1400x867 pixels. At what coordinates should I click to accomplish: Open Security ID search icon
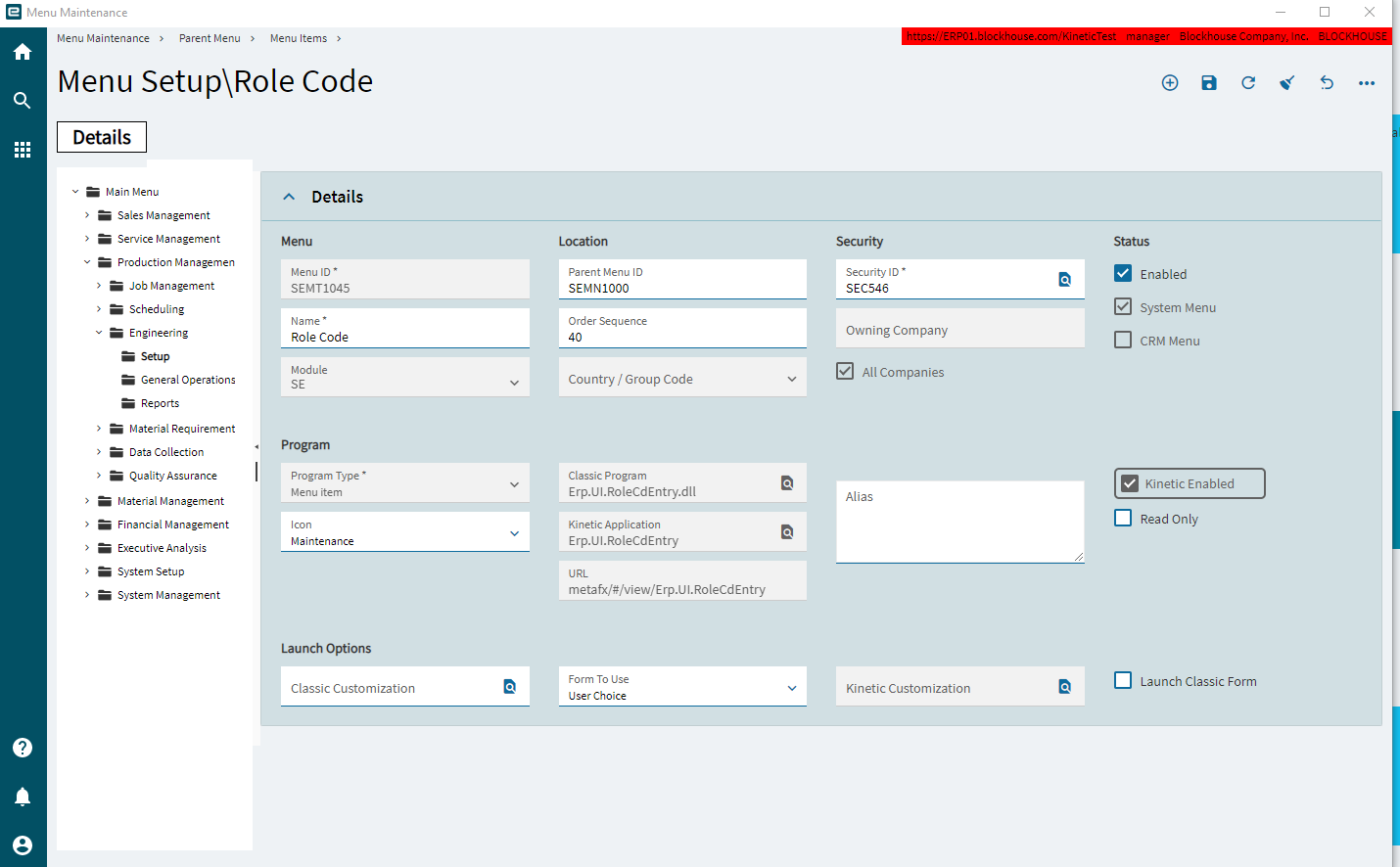[x=1065, y=280]
